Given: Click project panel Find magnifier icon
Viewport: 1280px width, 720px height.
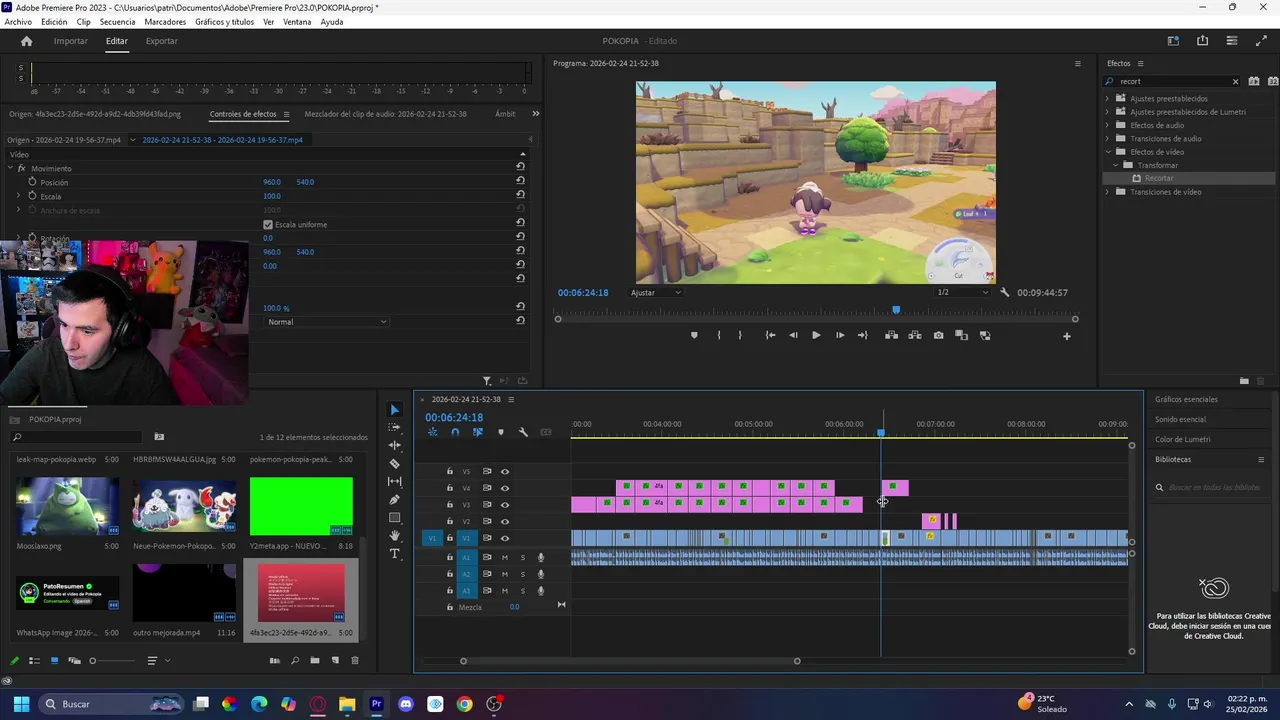Looking at the screenshot, I should 295,660.
